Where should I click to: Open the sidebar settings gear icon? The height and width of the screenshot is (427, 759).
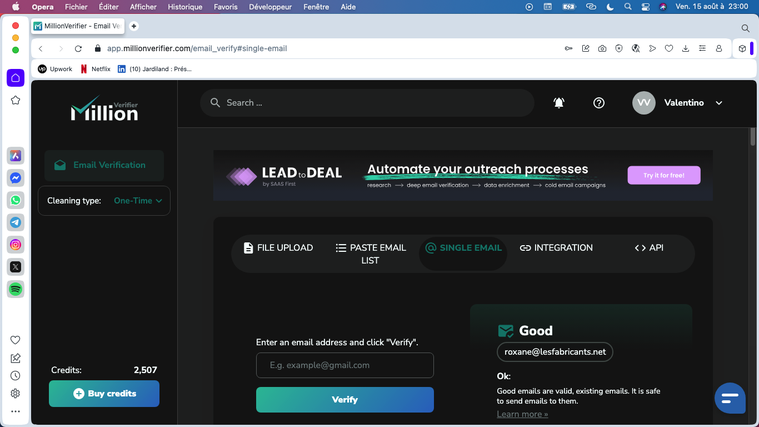coord(15,394)
